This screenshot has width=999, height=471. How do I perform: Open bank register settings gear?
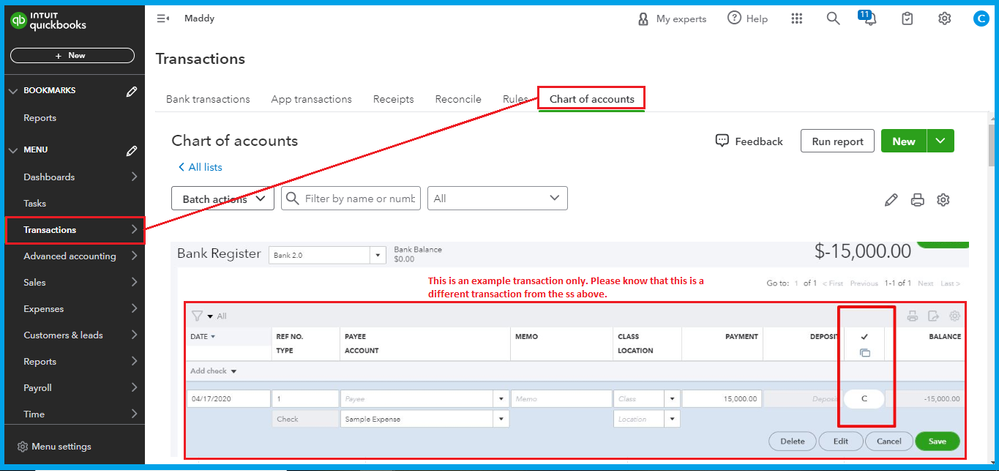pyautogui.click(x=954, y=315)
